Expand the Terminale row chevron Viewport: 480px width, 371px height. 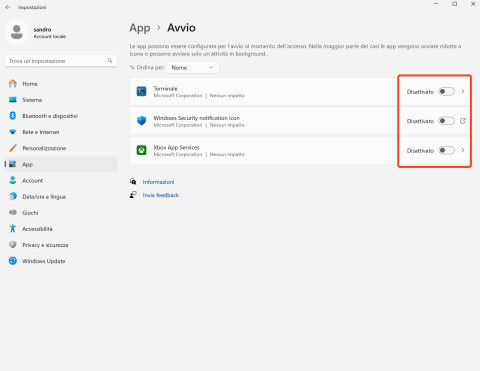tap(463, 91)
